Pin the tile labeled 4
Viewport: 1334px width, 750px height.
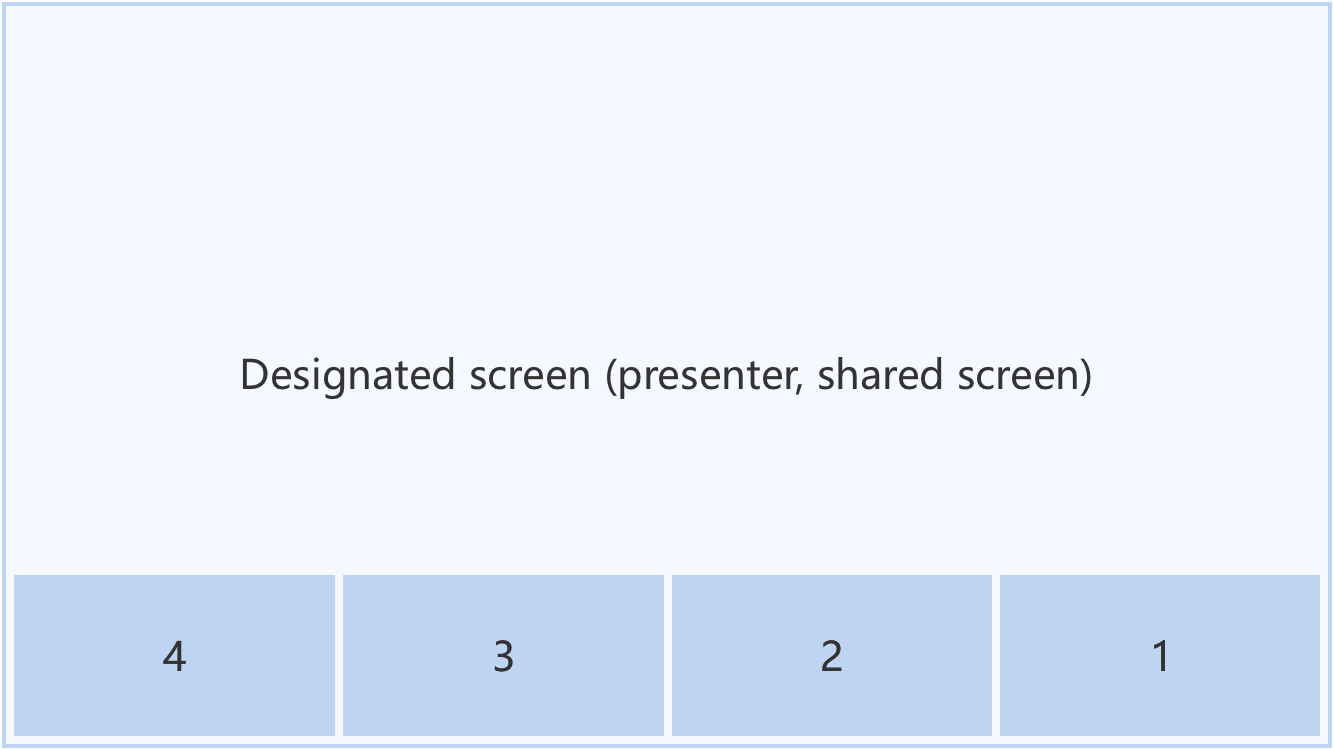(x=174, y=655)
